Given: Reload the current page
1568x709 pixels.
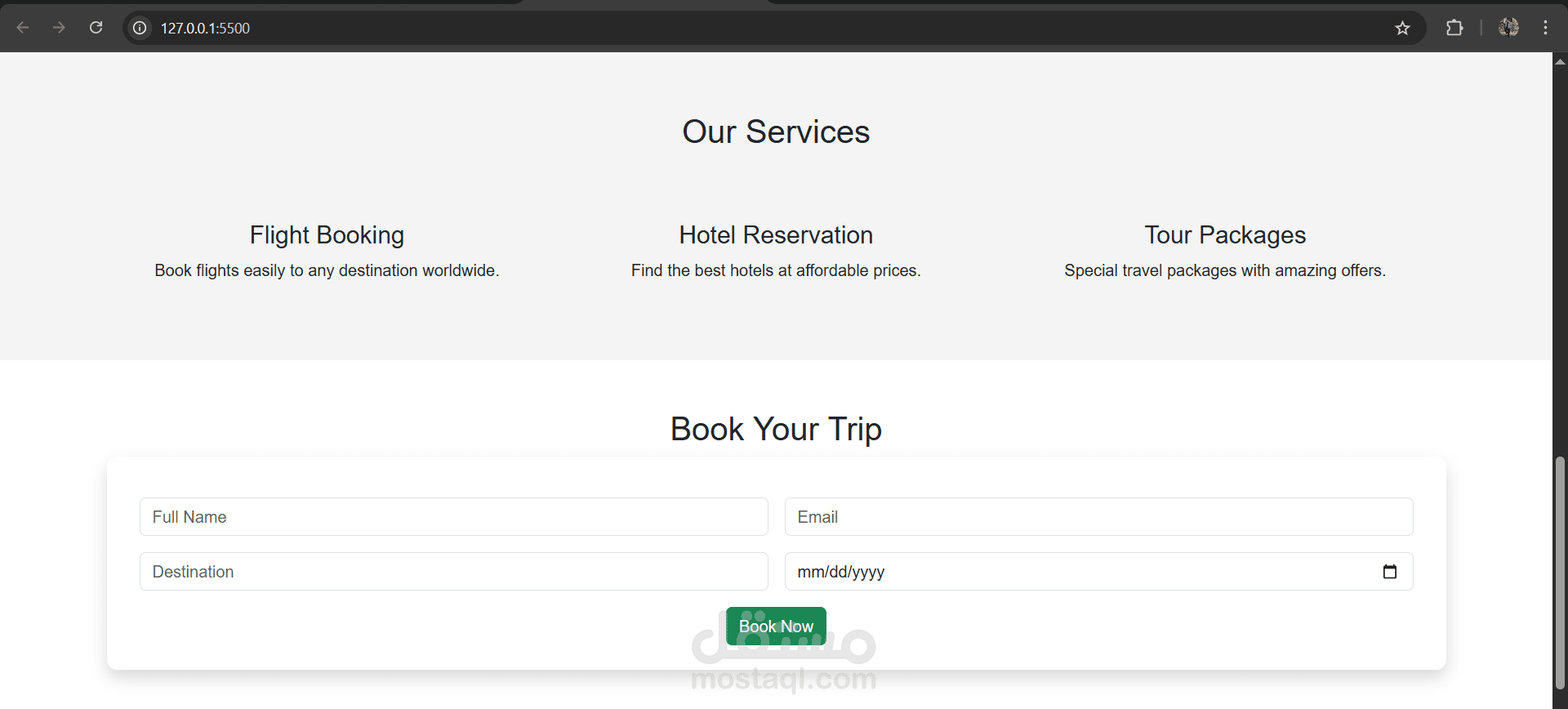Looking at the screenshot, I should click(x=96, y=28).
